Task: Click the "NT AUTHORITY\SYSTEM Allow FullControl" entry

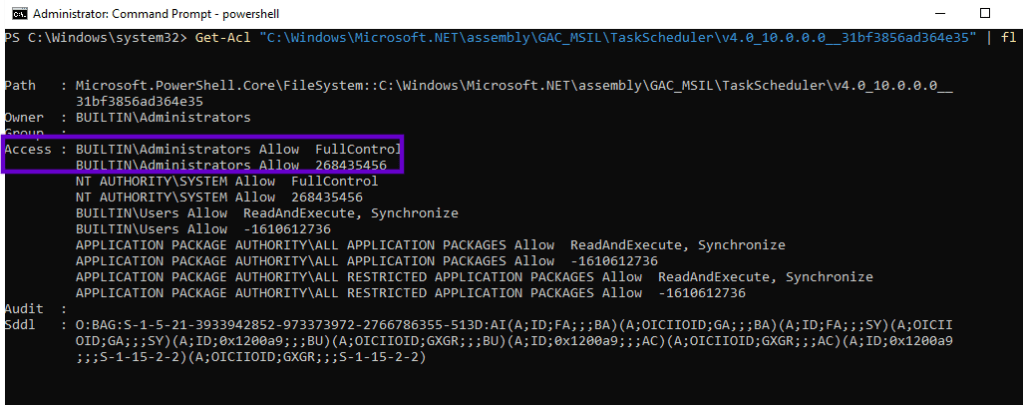Action: (x=226, y=181)
